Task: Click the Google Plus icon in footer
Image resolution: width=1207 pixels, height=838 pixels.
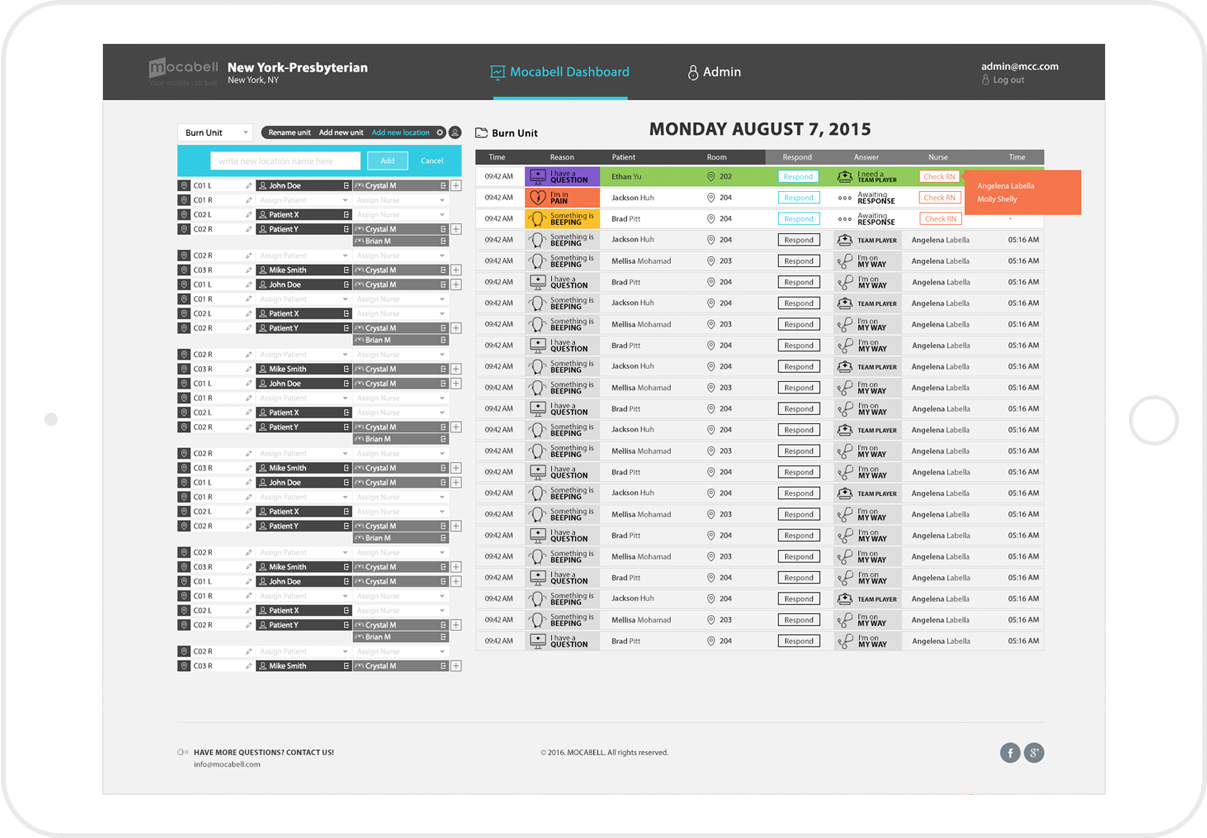Action: click(x=1034, y=753)
